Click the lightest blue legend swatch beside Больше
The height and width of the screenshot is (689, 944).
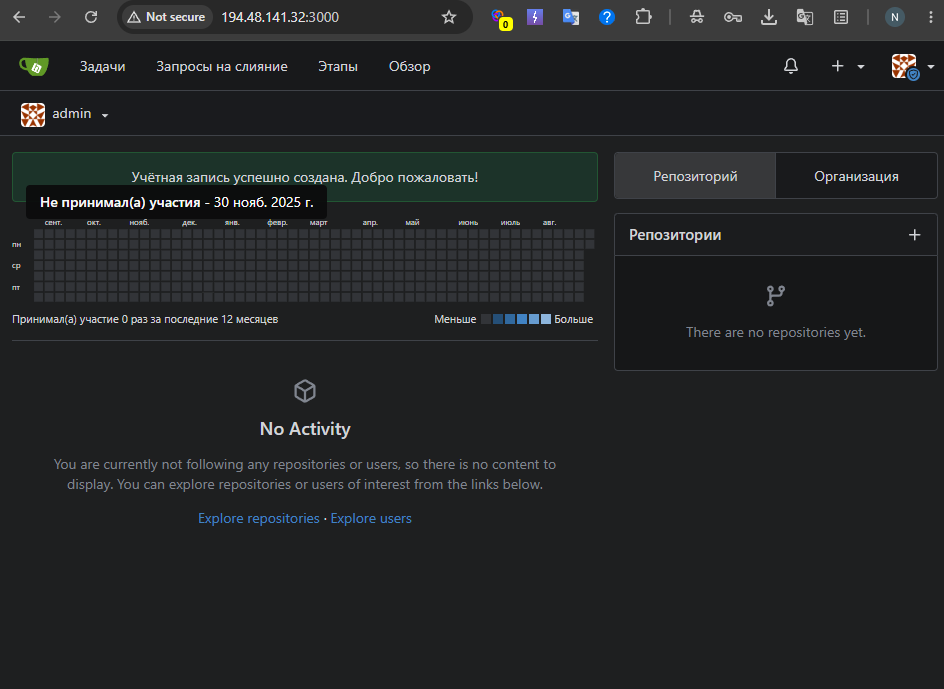[546, 319]
